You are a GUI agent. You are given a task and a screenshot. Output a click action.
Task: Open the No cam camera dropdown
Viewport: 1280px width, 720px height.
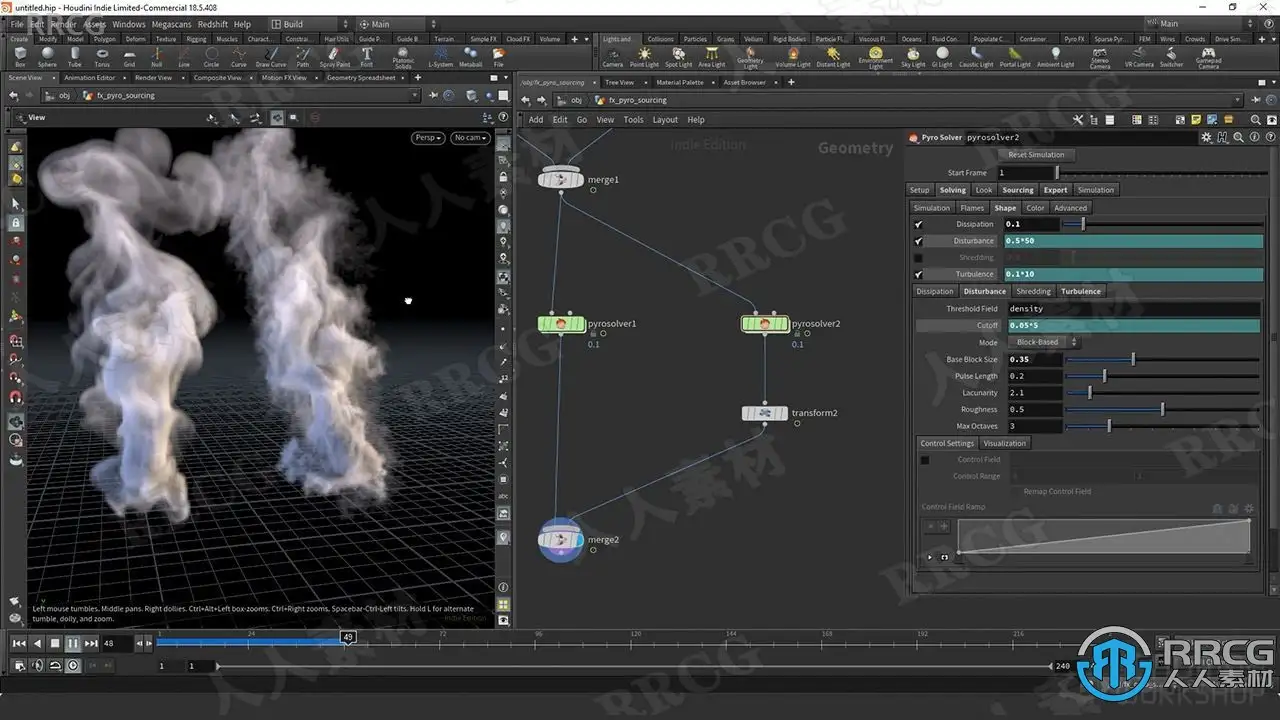tap(469, 138)
